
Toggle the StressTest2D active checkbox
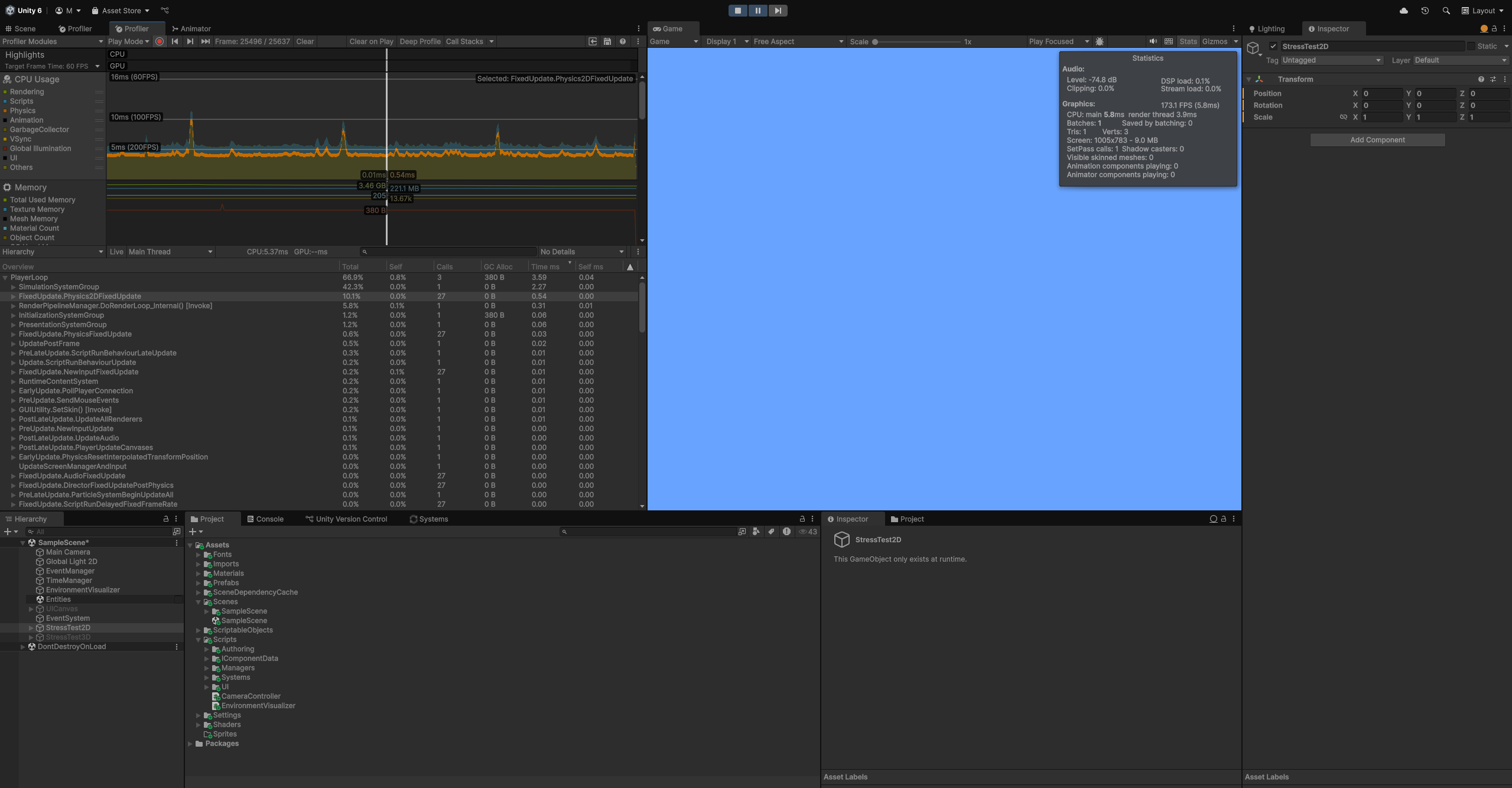pyautogui.click(x=1273, y=46)
